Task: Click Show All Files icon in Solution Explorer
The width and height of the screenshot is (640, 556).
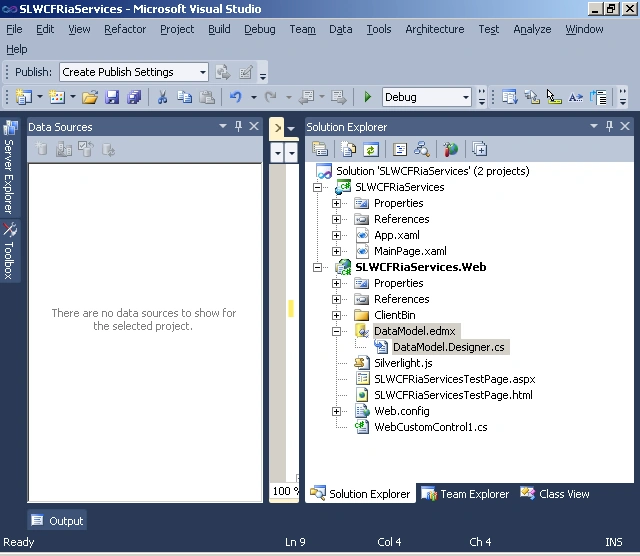Action: point(348,149)
